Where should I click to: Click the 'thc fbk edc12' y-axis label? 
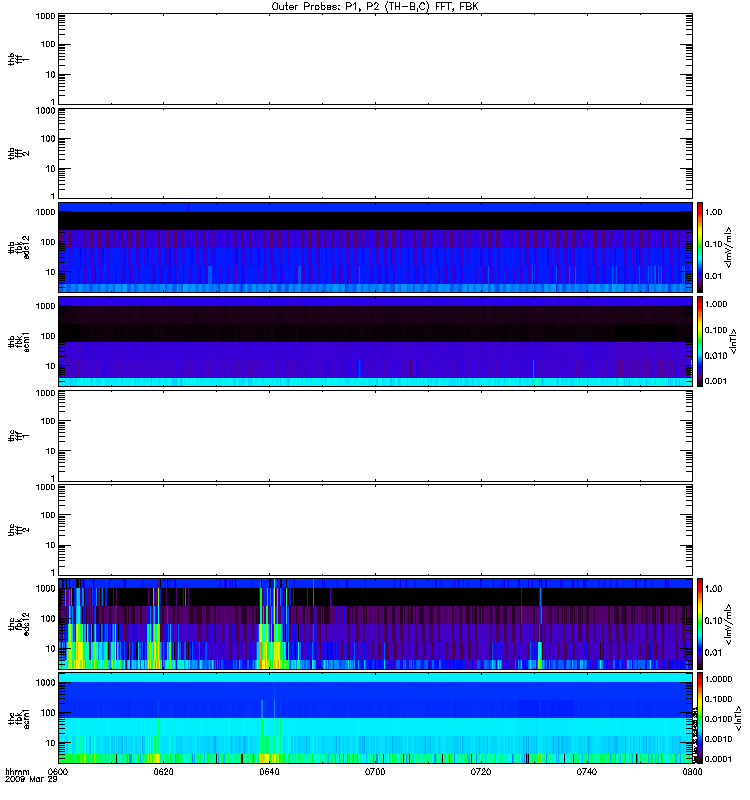tap(19, 624)
